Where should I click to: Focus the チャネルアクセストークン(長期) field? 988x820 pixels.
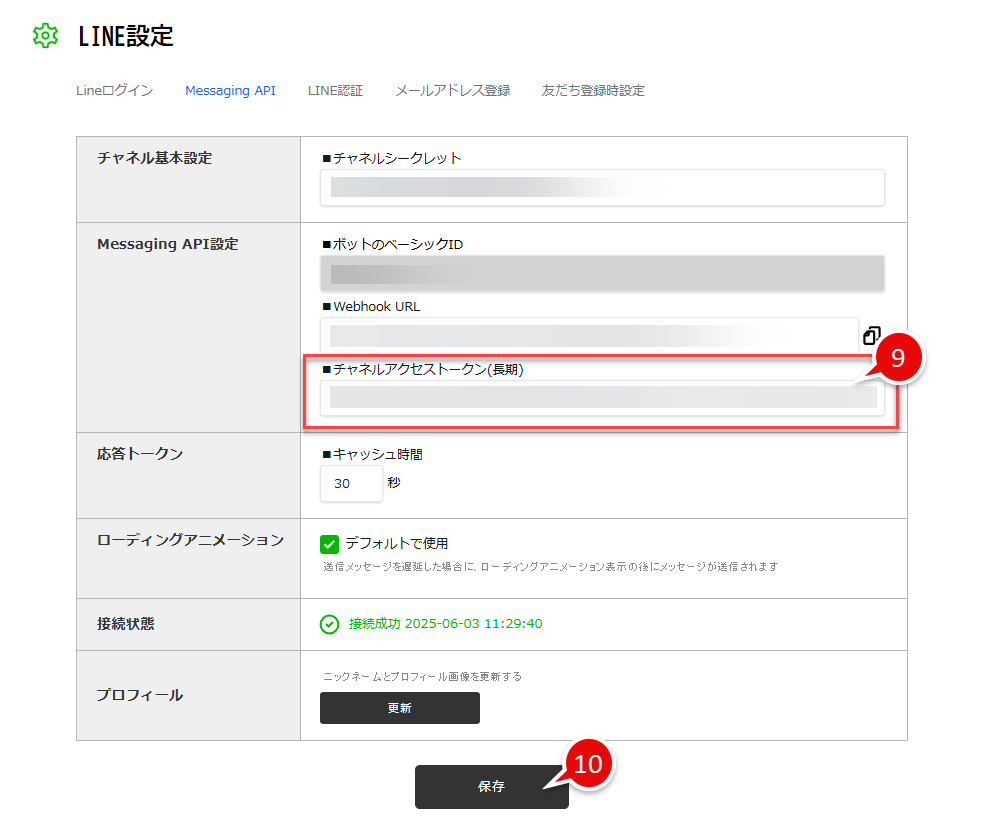pos(602,398)
